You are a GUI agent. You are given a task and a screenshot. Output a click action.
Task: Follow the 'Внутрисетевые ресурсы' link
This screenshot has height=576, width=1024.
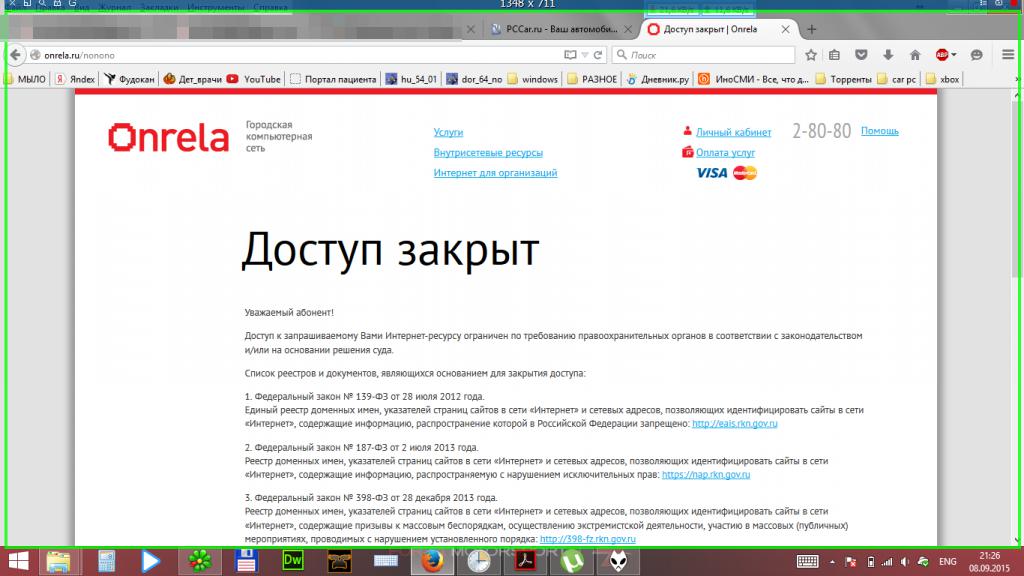pyautogui.click(x=488, y=153)
